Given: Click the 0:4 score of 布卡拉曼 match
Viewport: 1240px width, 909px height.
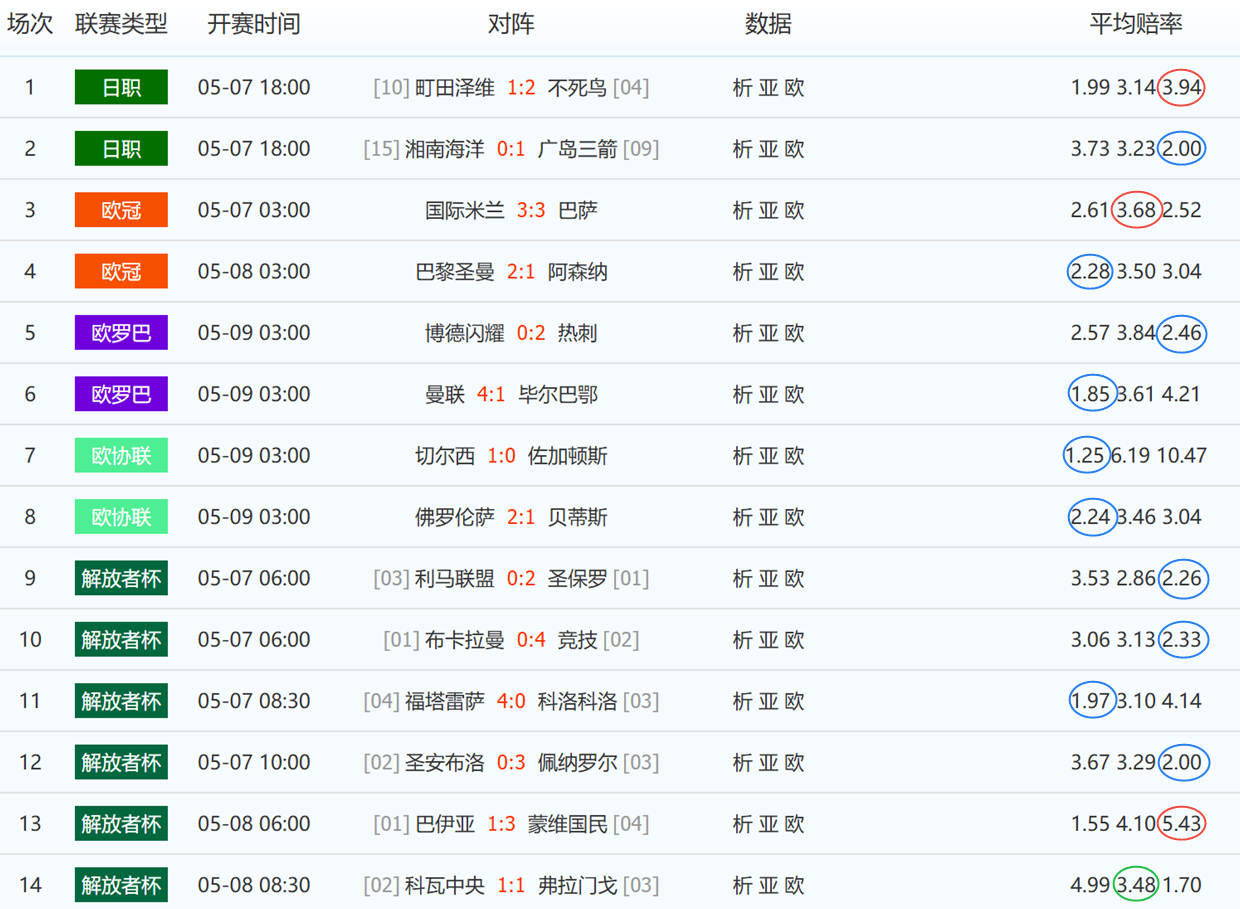Looking at the screenshot, I should pos(531,640).
